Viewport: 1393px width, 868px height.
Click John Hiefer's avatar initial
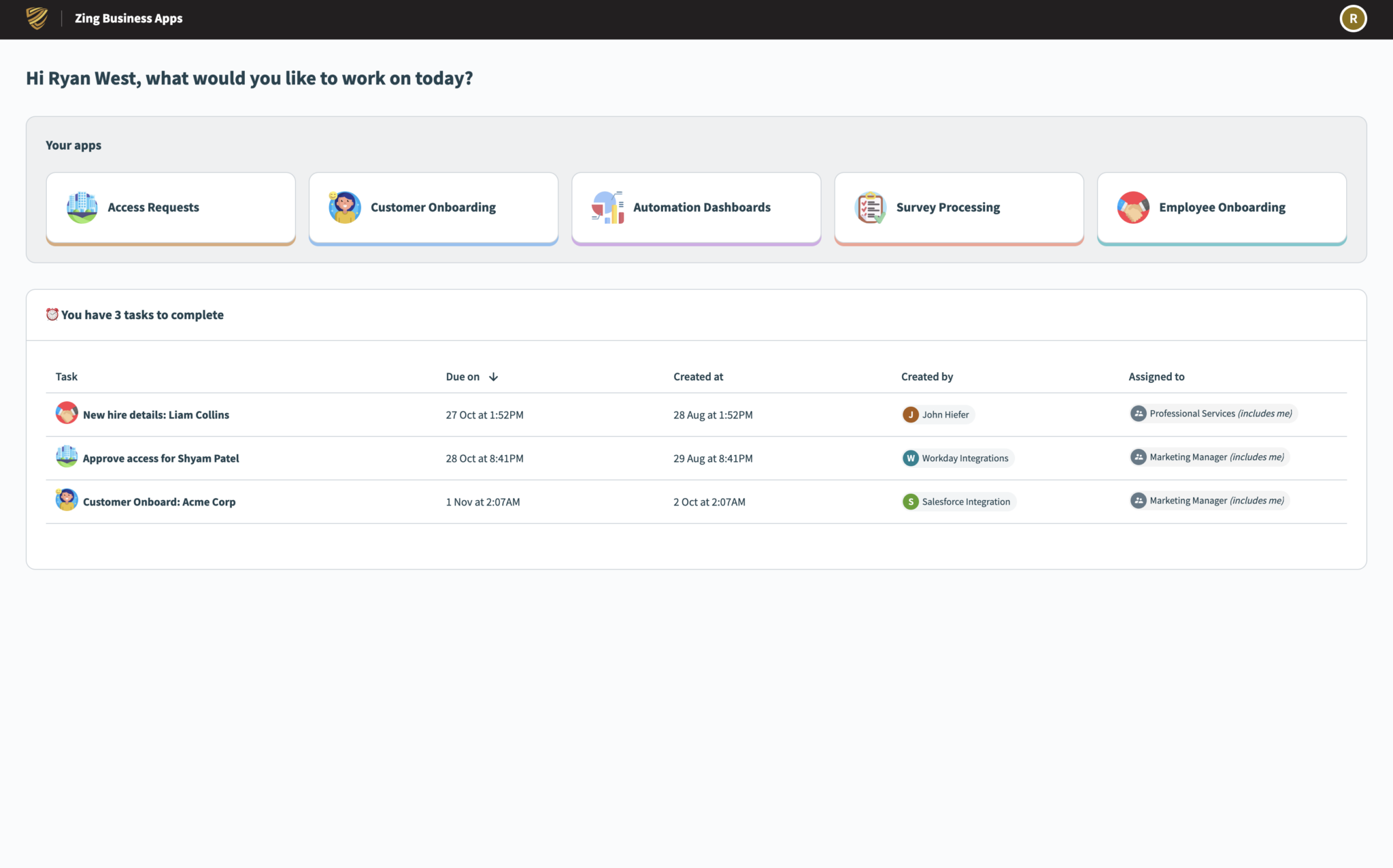(911, 414)
